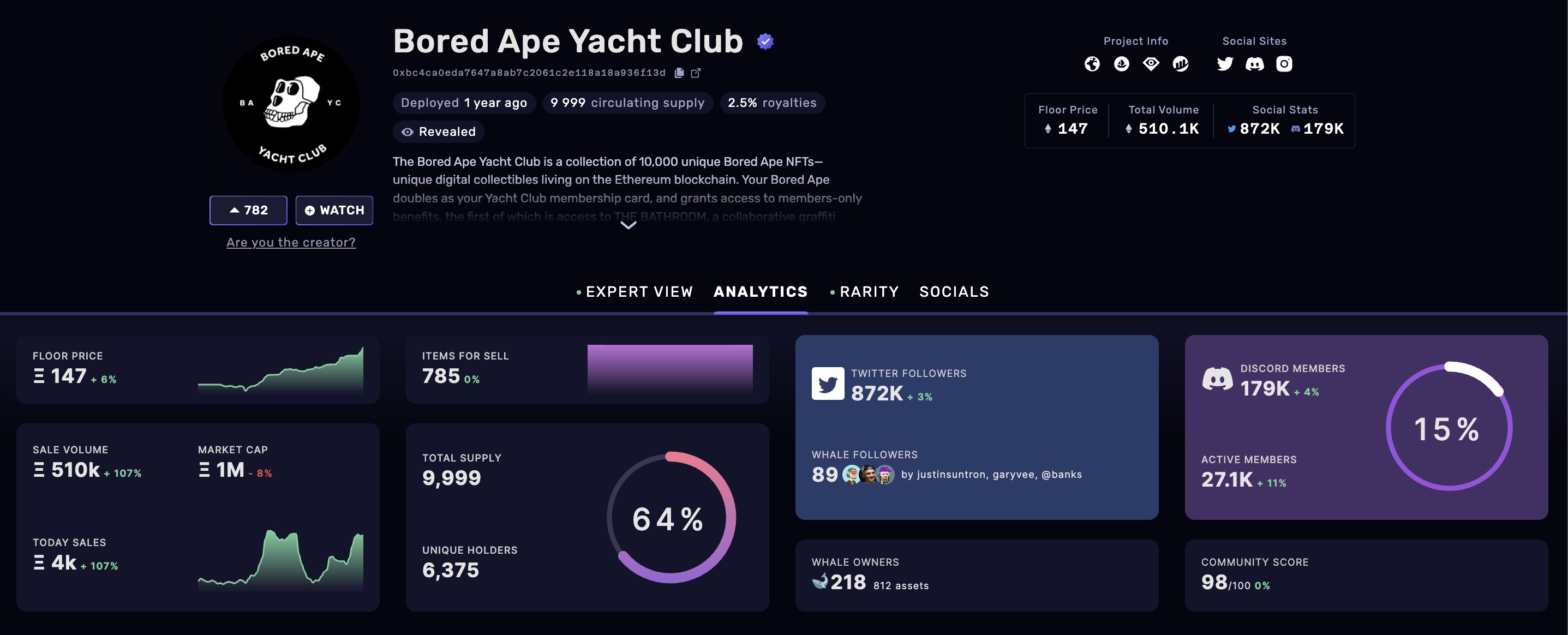
Task: Click the Discord logo in the Discord Members card
Action: coord(1217,379)
